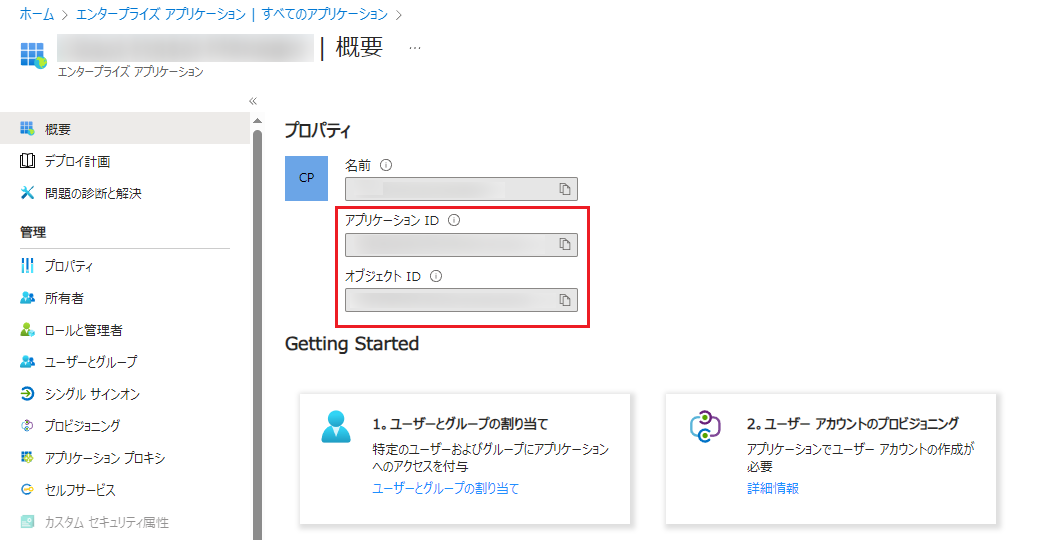This screenshot has width=1043, height=540.
Task: Click the enterprise application header icon
Action: click(33, 55)
